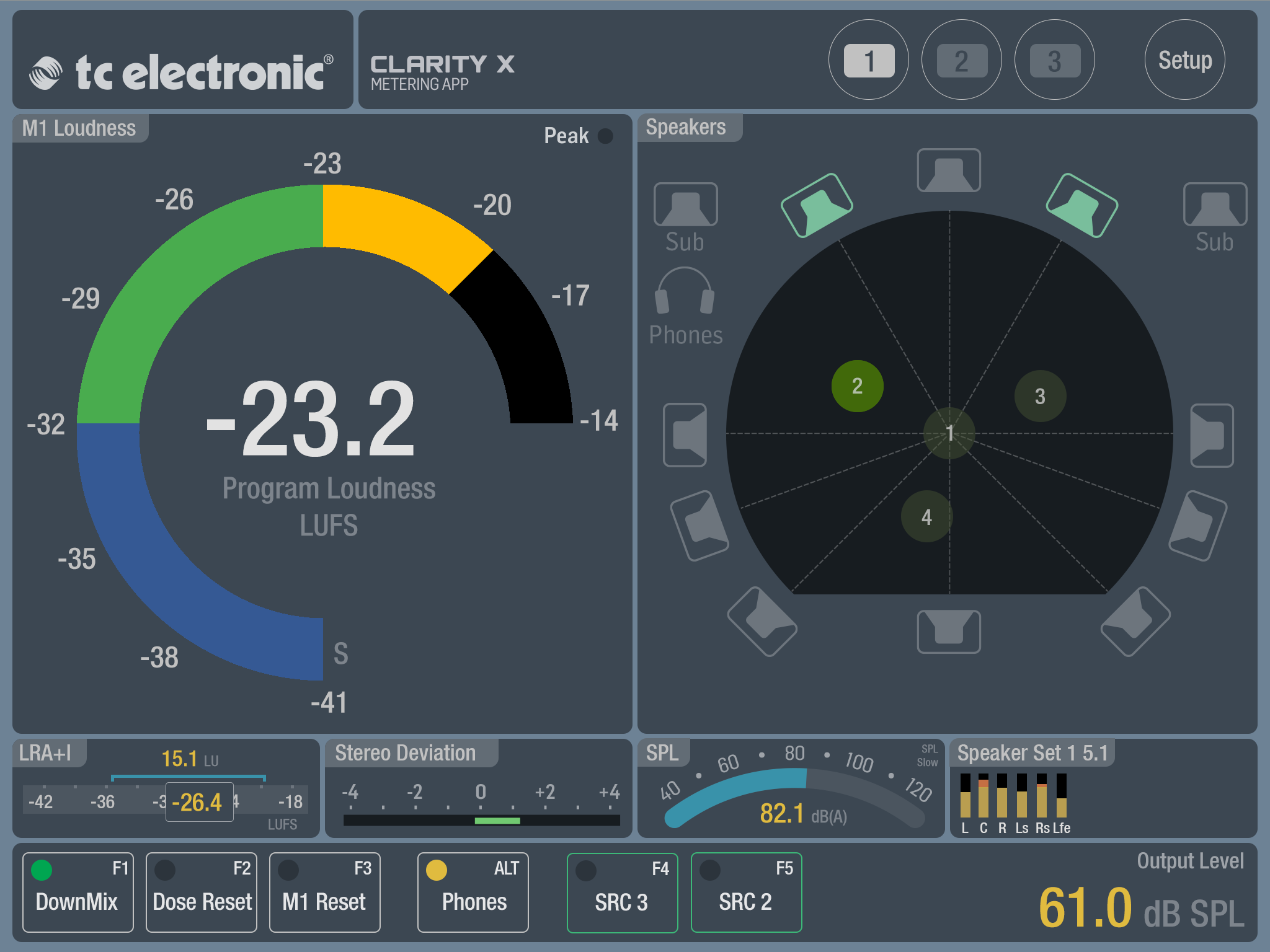Click the -23.2 Program Loudness readout

[311, 420]
